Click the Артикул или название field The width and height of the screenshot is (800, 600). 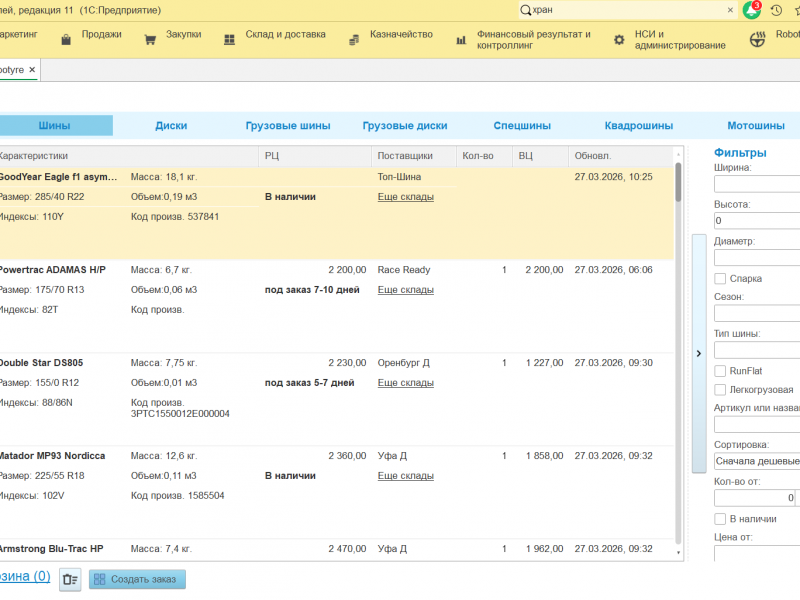coord(757,424)
